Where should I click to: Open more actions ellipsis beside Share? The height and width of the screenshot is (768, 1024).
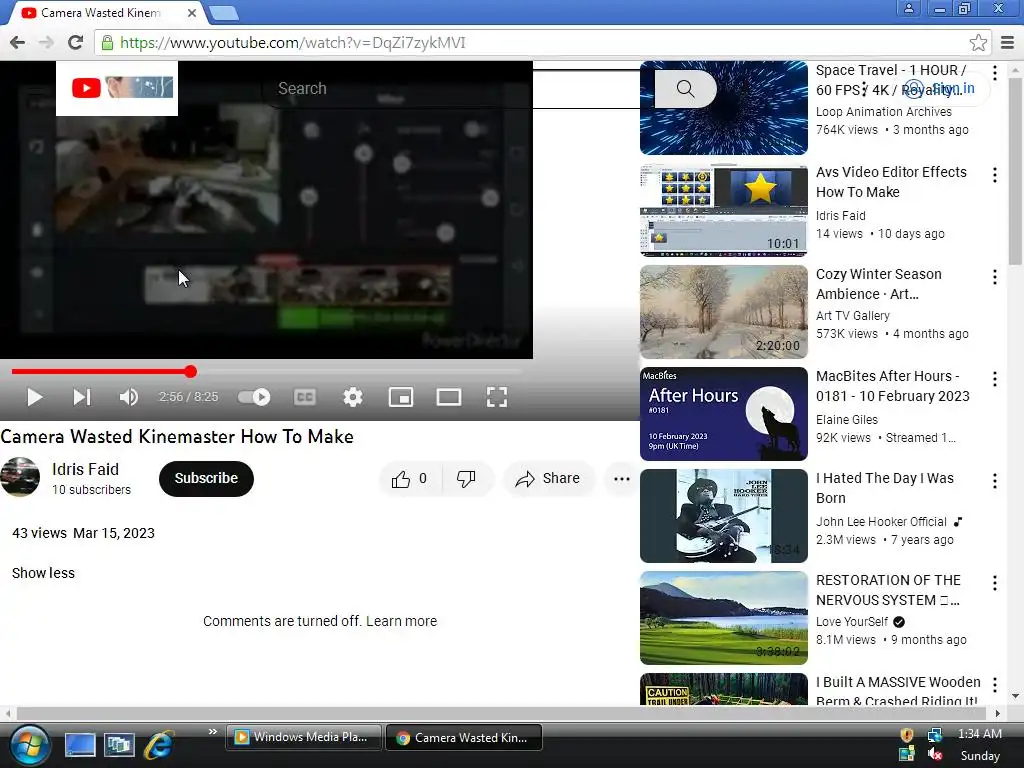[x=622, y=479]
